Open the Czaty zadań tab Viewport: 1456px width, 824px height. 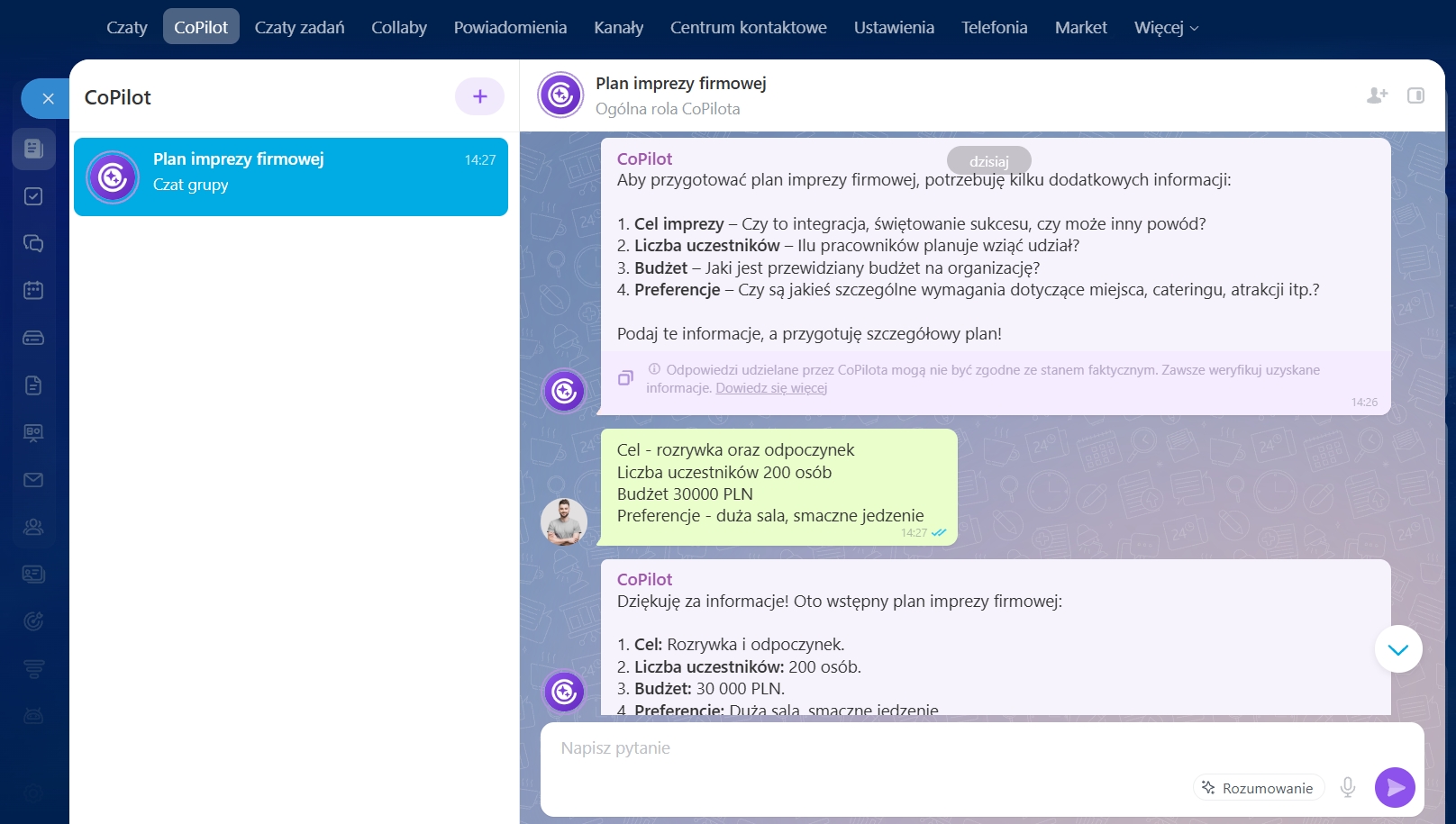point(300,27)
